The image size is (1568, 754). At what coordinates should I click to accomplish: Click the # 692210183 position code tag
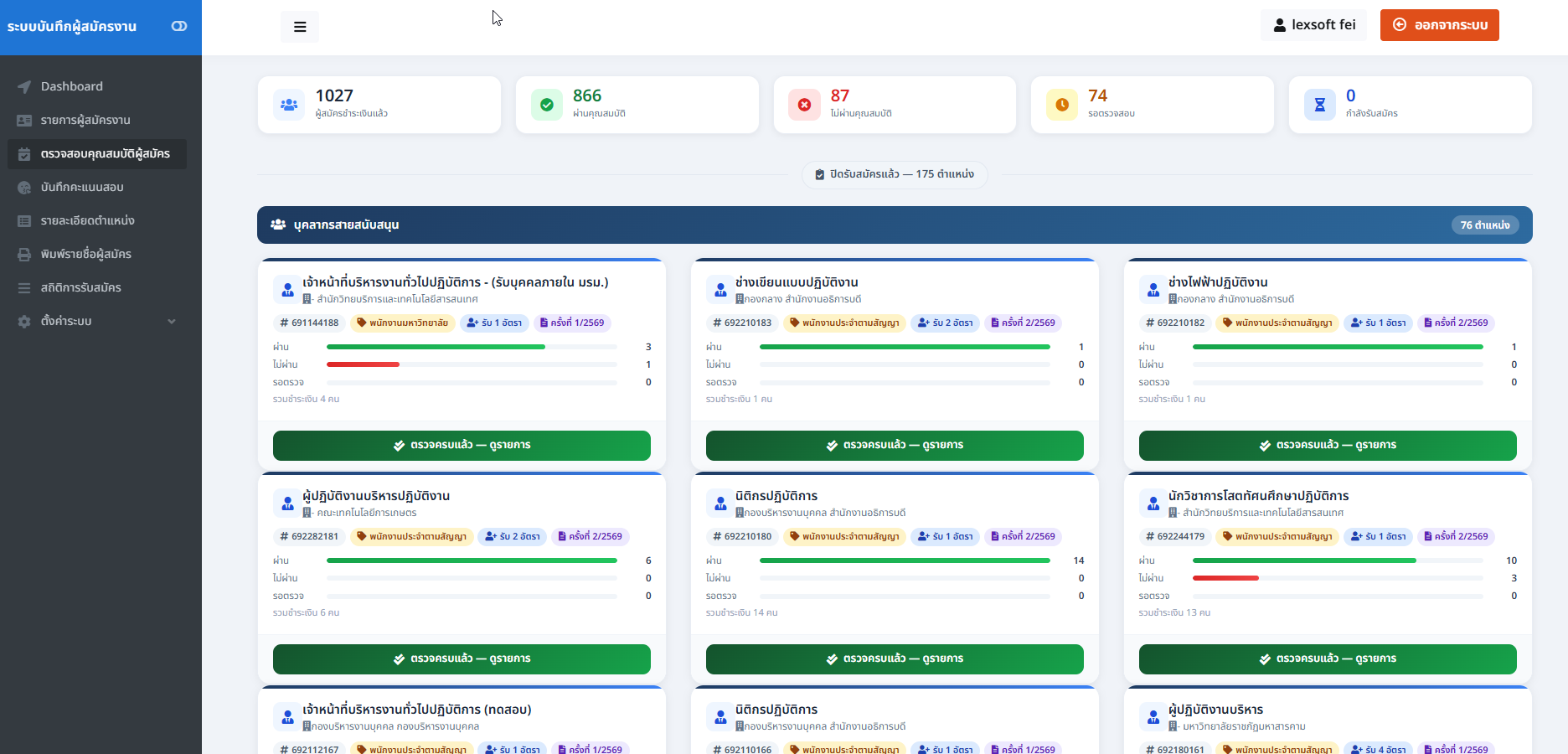[x=742, y=323]
